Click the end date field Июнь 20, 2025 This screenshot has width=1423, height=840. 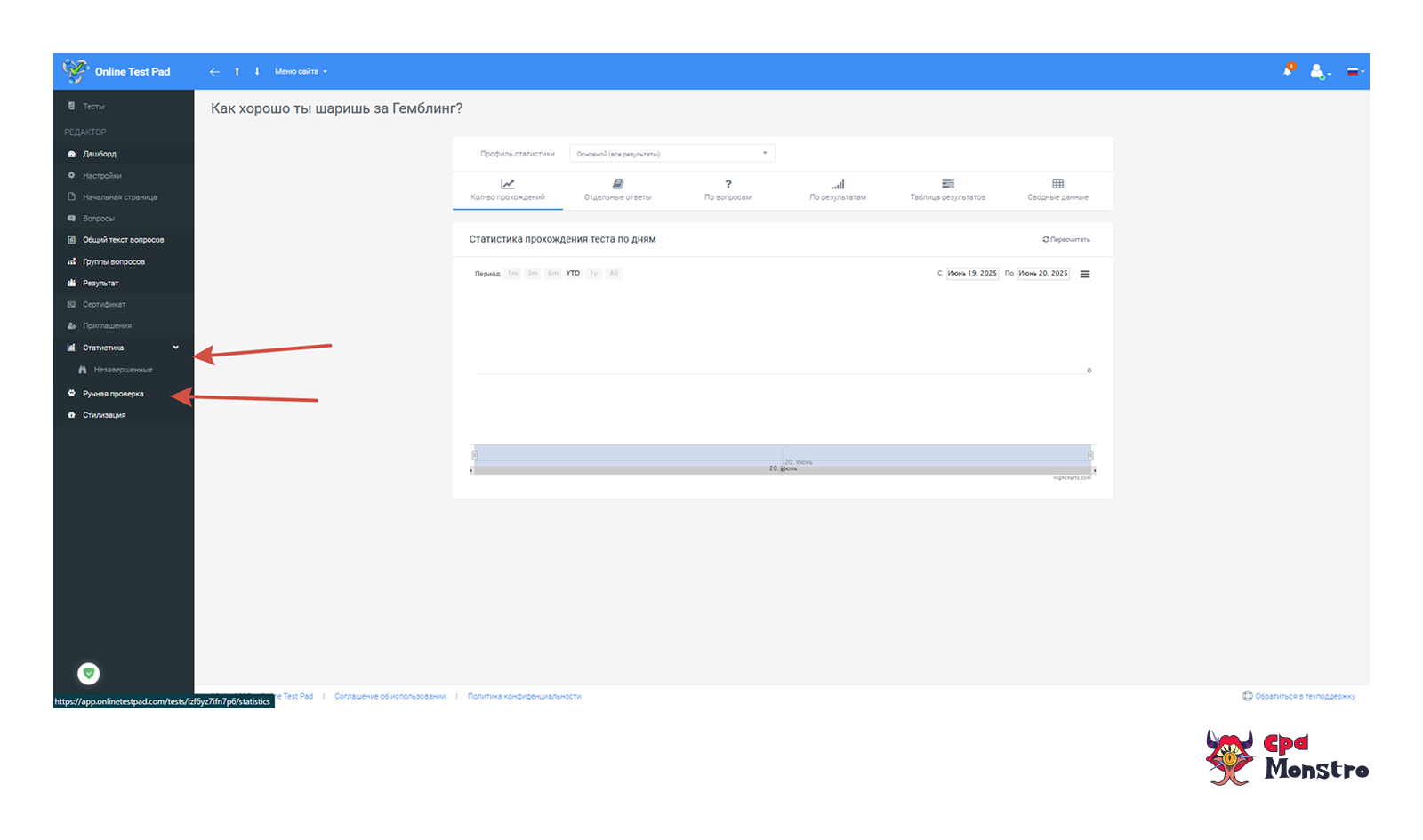1043,274
